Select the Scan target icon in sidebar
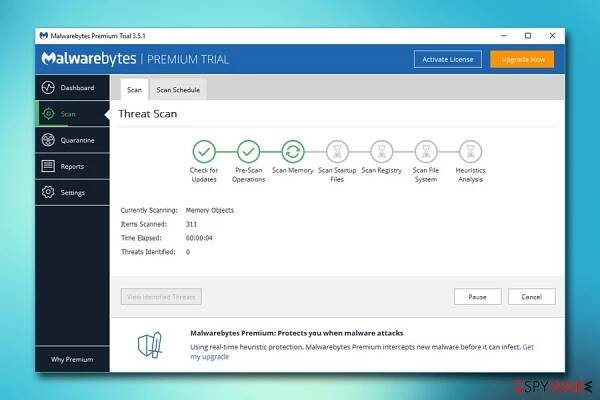The height and width of the screenshot is (400, 600). tap(48, 114)
